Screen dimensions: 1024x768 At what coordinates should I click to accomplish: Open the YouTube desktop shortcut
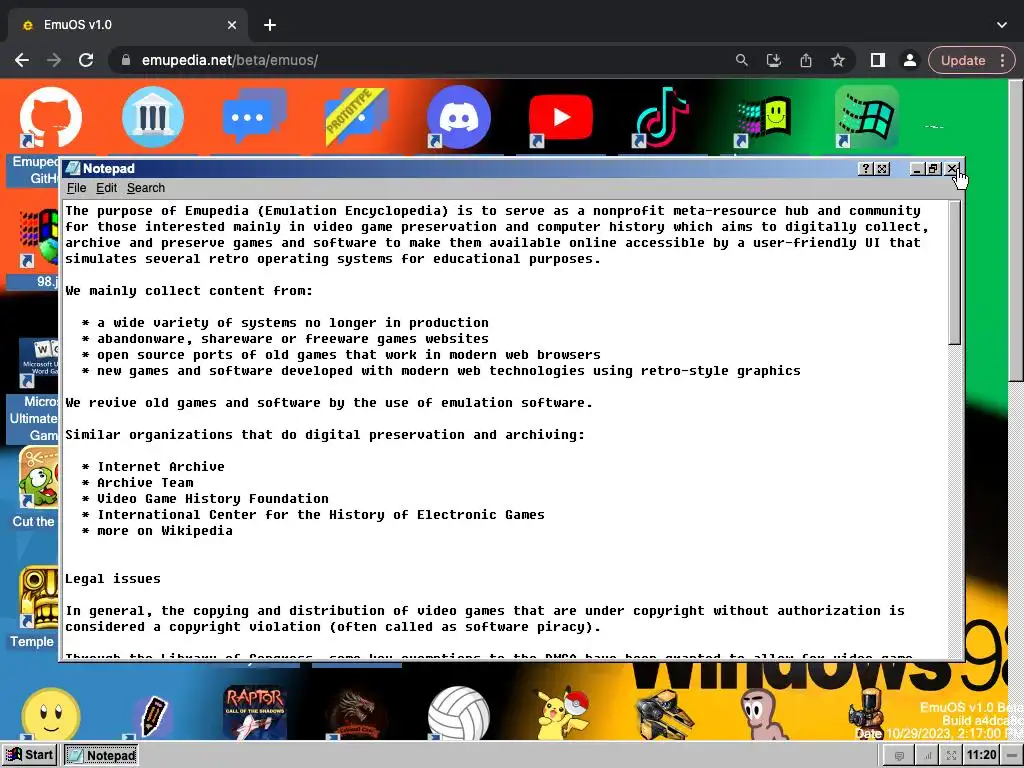coord(560,118)
